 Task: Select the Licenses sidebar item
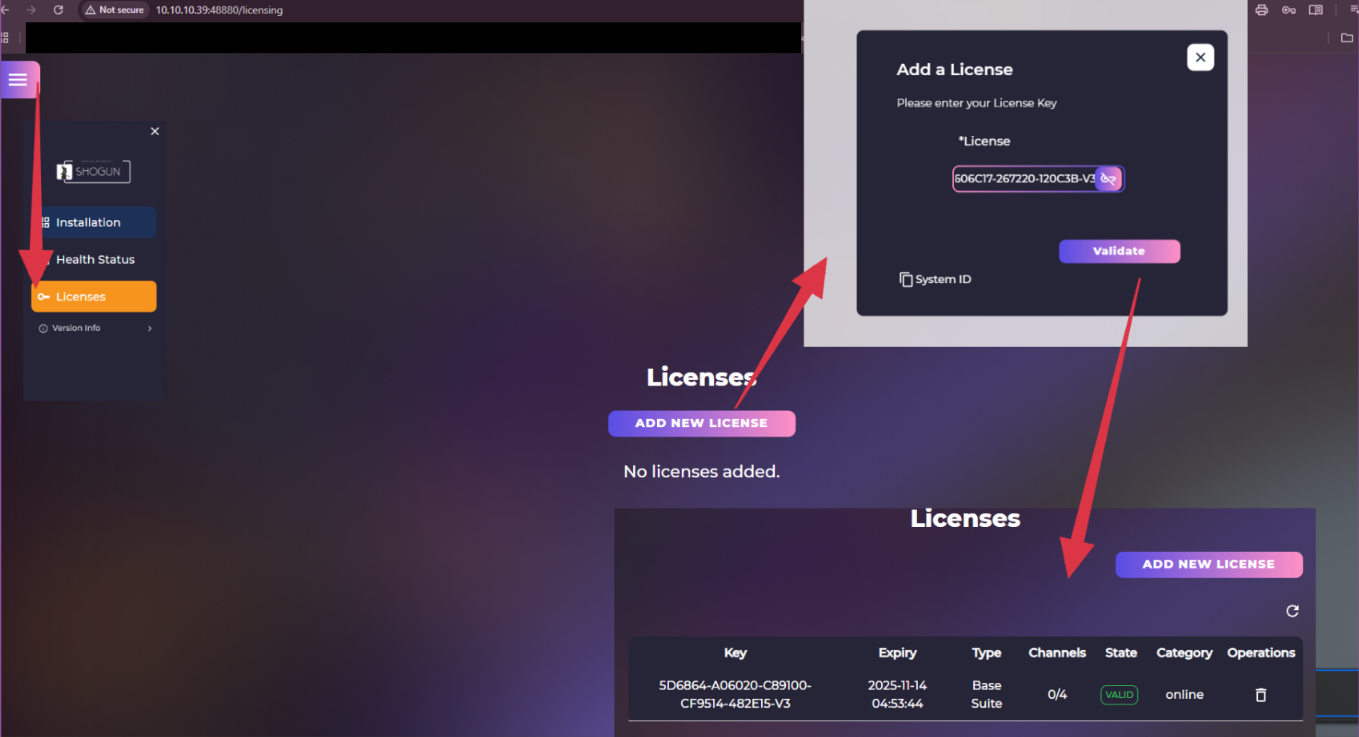click(93, 297)
